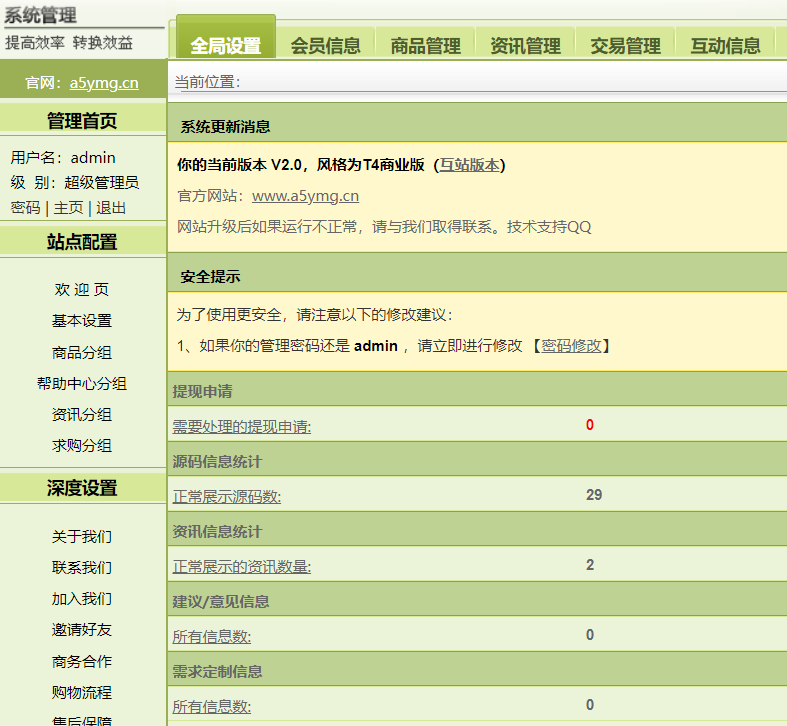The height and width of the screenshot is (726, 787).
Task: Select 帮助中心分组 from the sidebar
Action: coord(82,383)
